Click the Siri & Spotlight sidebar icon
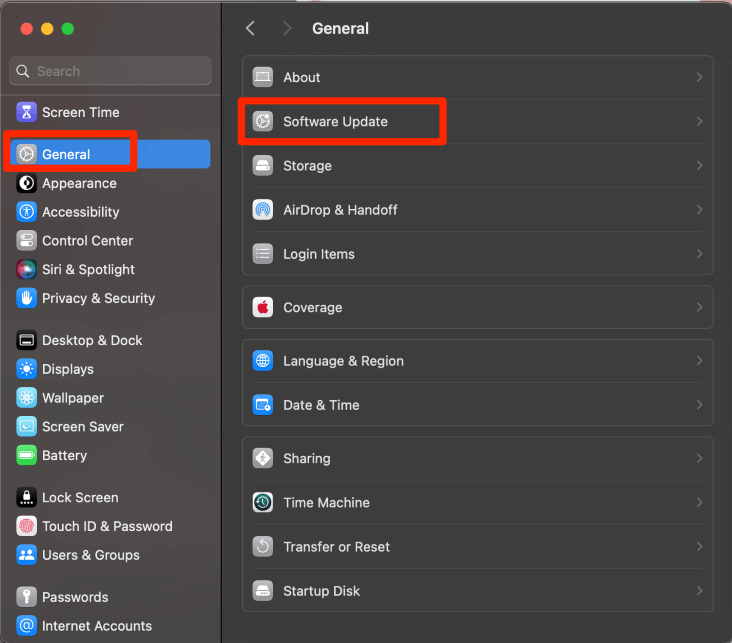 [26, 269]
